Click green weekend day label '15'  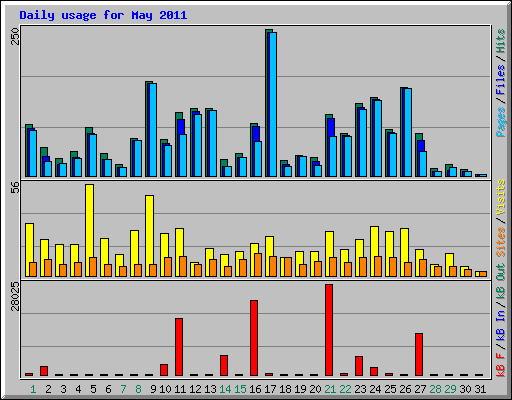pos(240,389)
